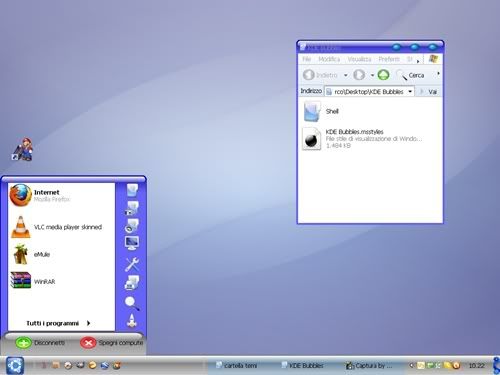Open the Visualizza menu
Image resolution: width=500 pixels, height=375 pixels.
point(359,59)
